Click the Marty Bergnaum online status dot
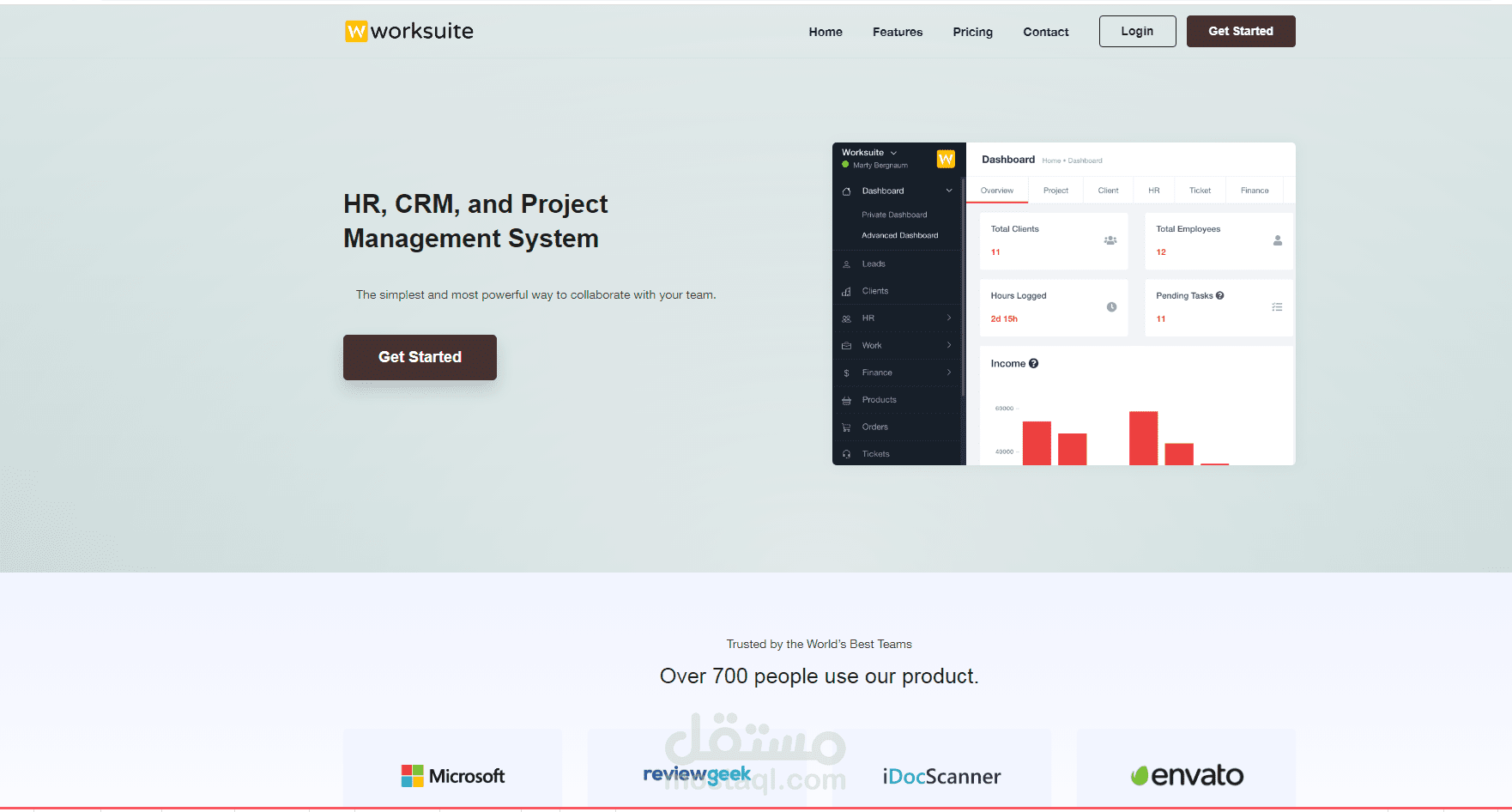Image resolution: width=1512 pixels, height=812 pixels. (845, 165)
